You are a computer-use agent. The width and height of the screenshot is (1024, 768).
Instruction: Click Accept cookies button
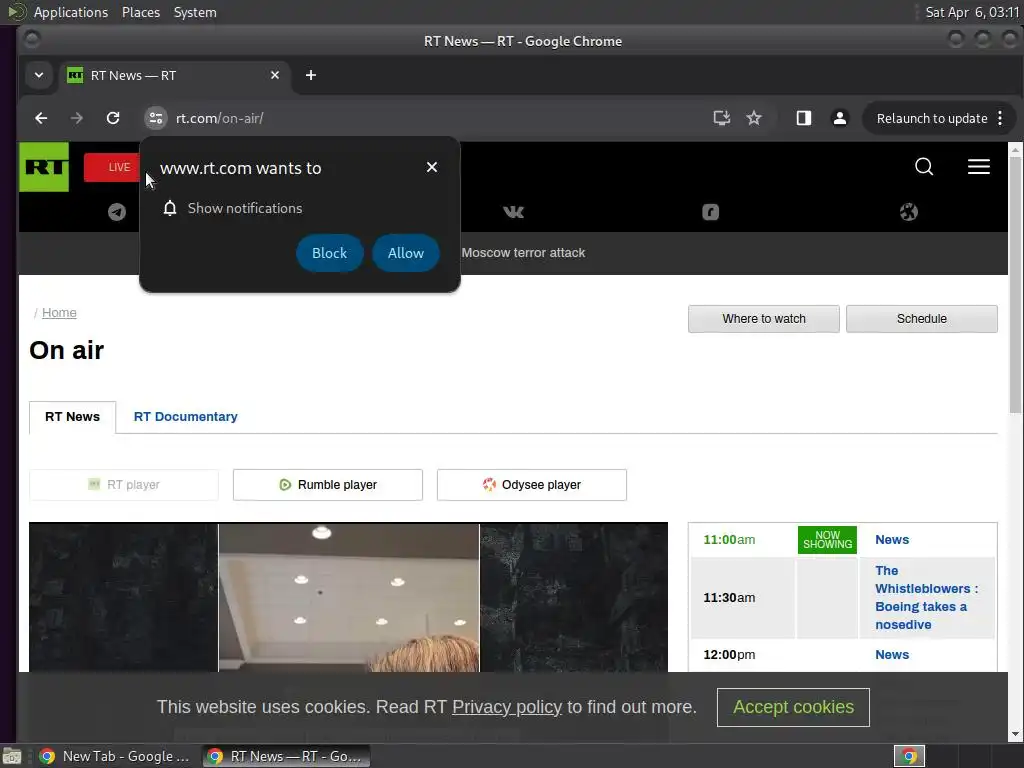[793, 707]
